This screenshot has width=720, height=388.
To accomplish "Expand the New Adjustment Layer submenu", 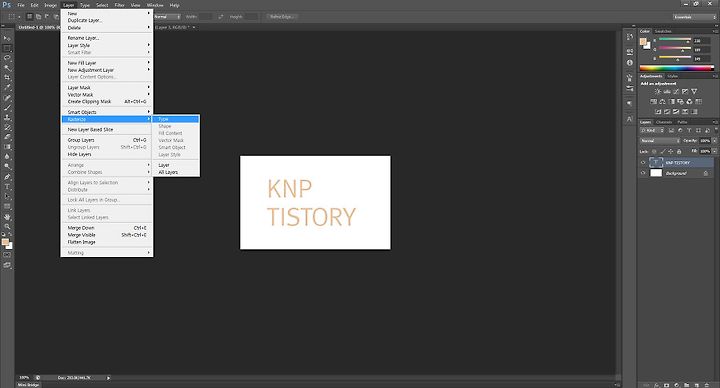I will pos(107,70).
